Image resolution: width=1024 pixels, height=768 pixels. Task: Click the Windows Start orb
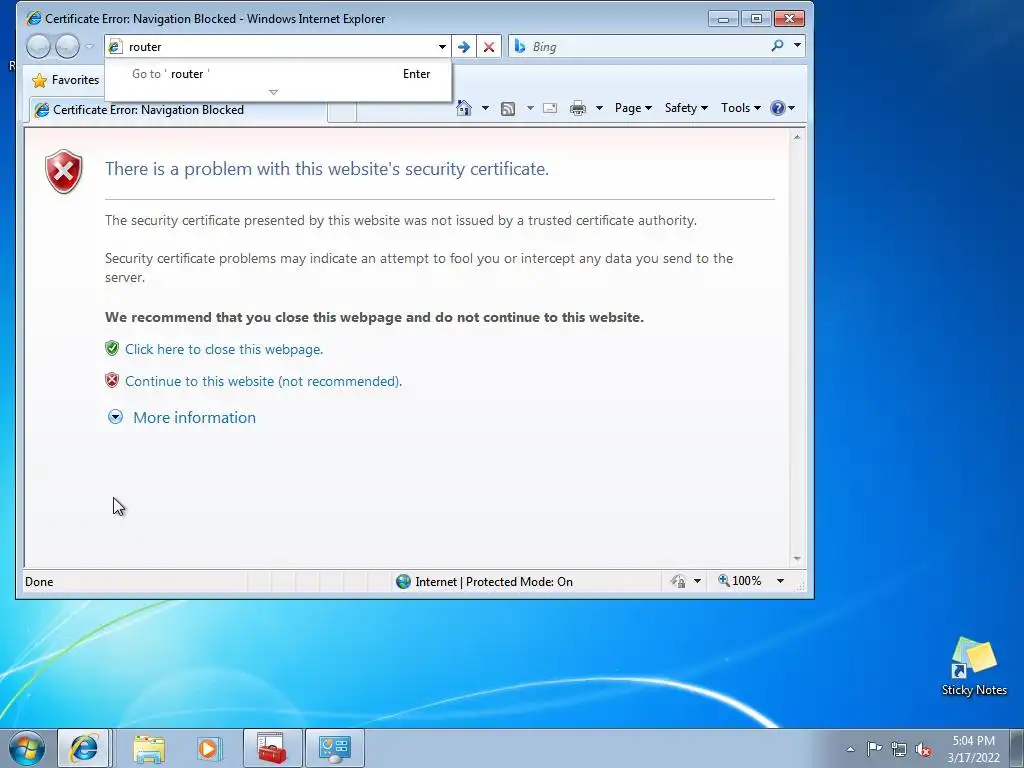[27, 748]
